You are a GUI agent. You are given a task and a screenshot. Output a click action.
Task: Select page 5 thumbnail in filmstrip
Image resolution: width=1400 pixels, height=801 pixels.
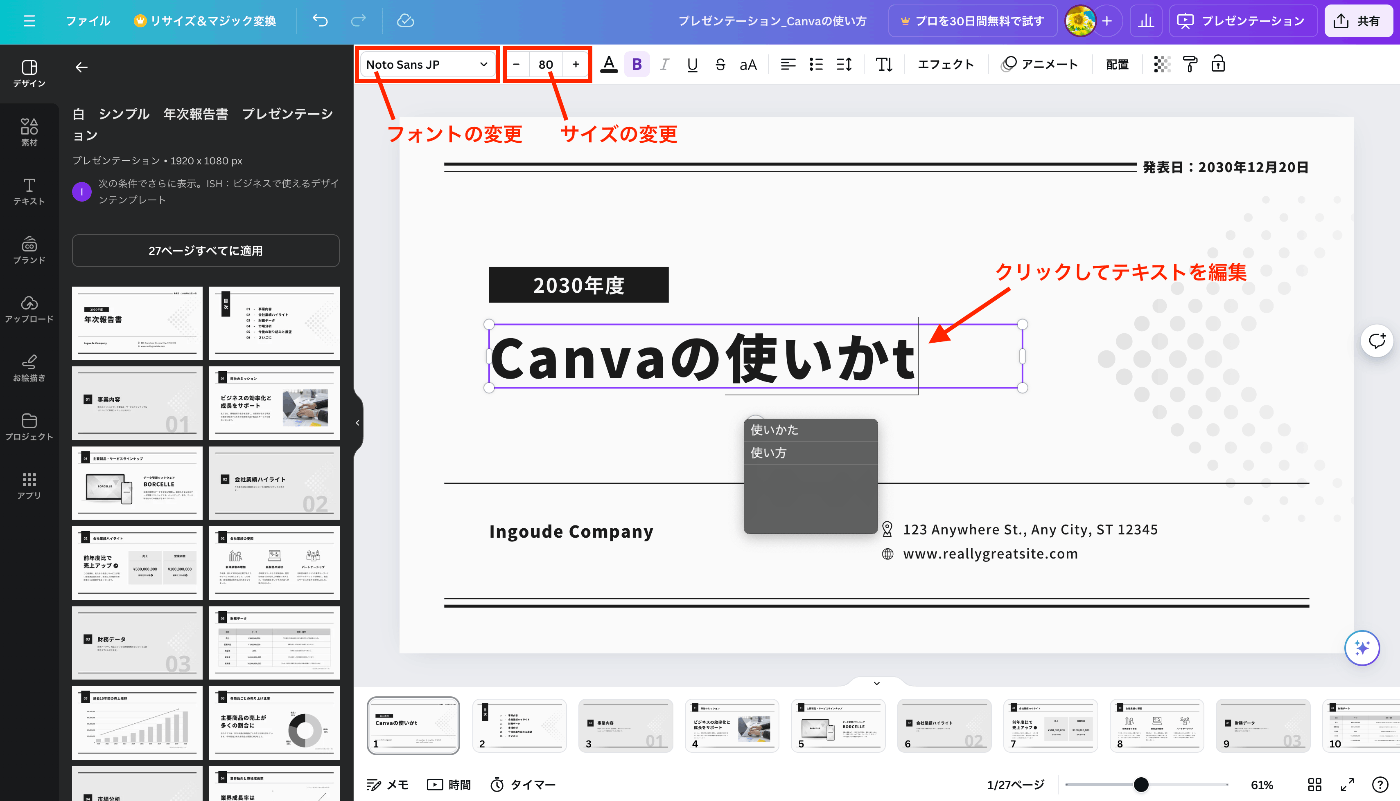(x=838, y=725)
